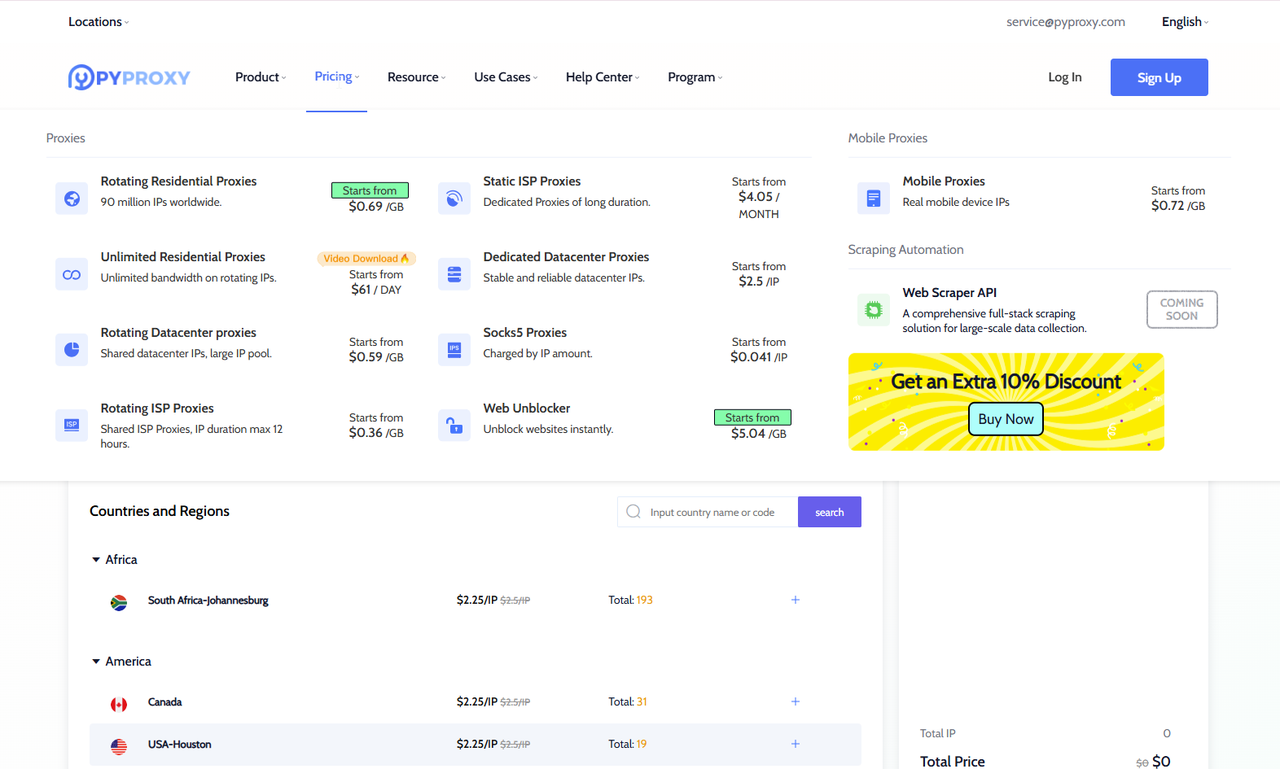Click the Web Scraper API chip icon
The height and width of the screenshot is (769, 1280).
(x=873, y=310)
